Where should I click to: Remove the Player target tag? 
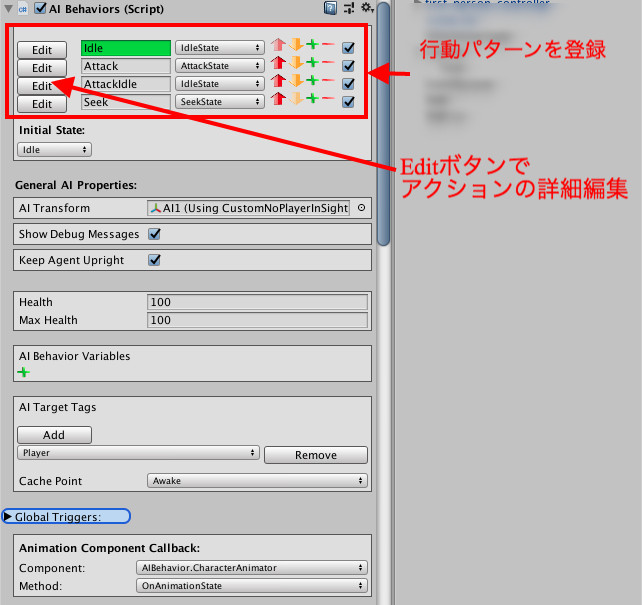[316, 455]
